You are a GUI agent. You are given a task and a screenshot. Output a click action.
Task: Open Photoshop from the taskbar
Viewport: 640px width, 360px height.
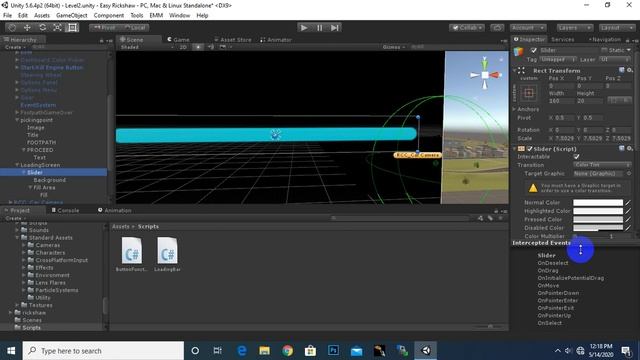[333, 351]
